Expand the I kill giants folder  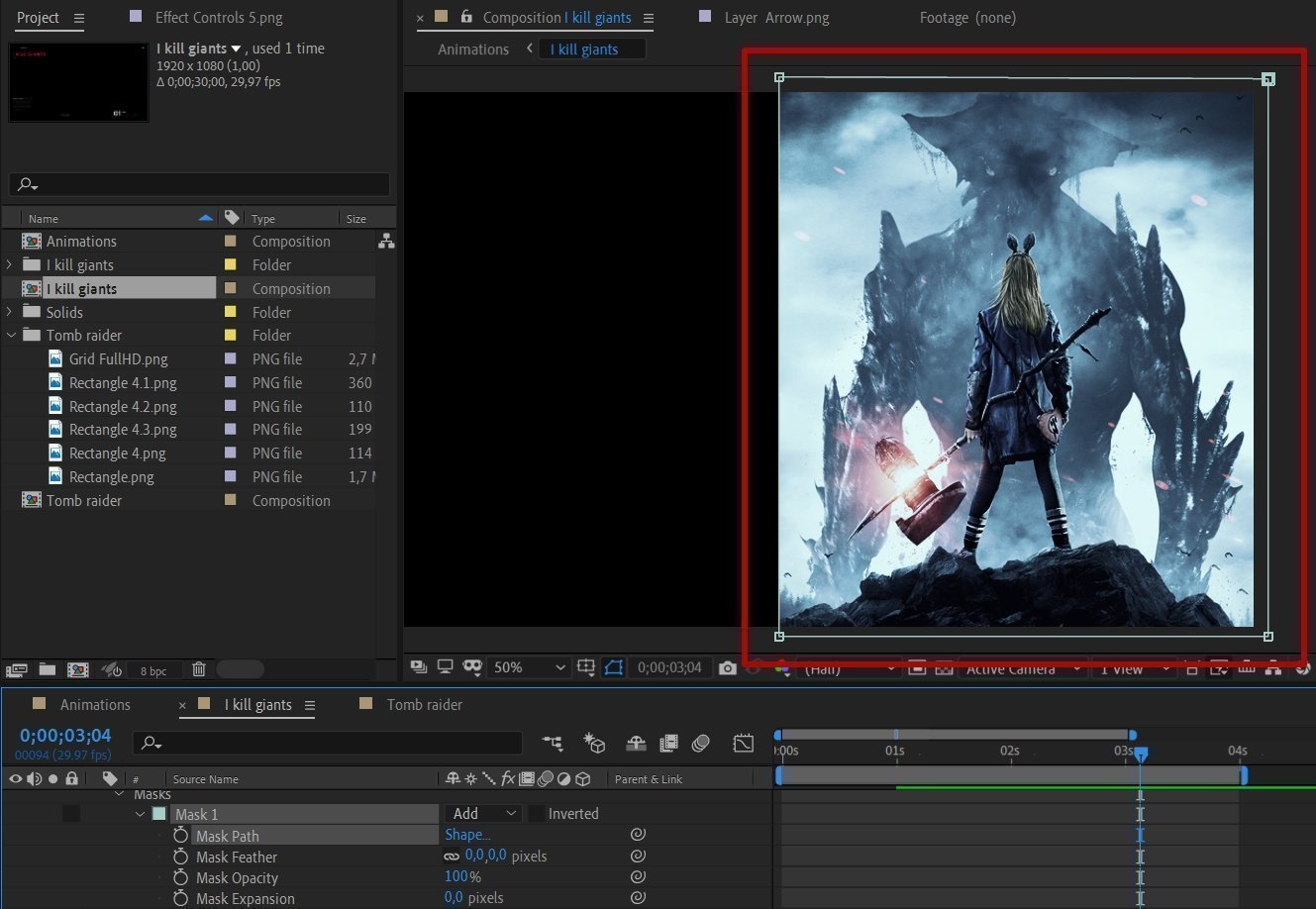click(10, 264)
